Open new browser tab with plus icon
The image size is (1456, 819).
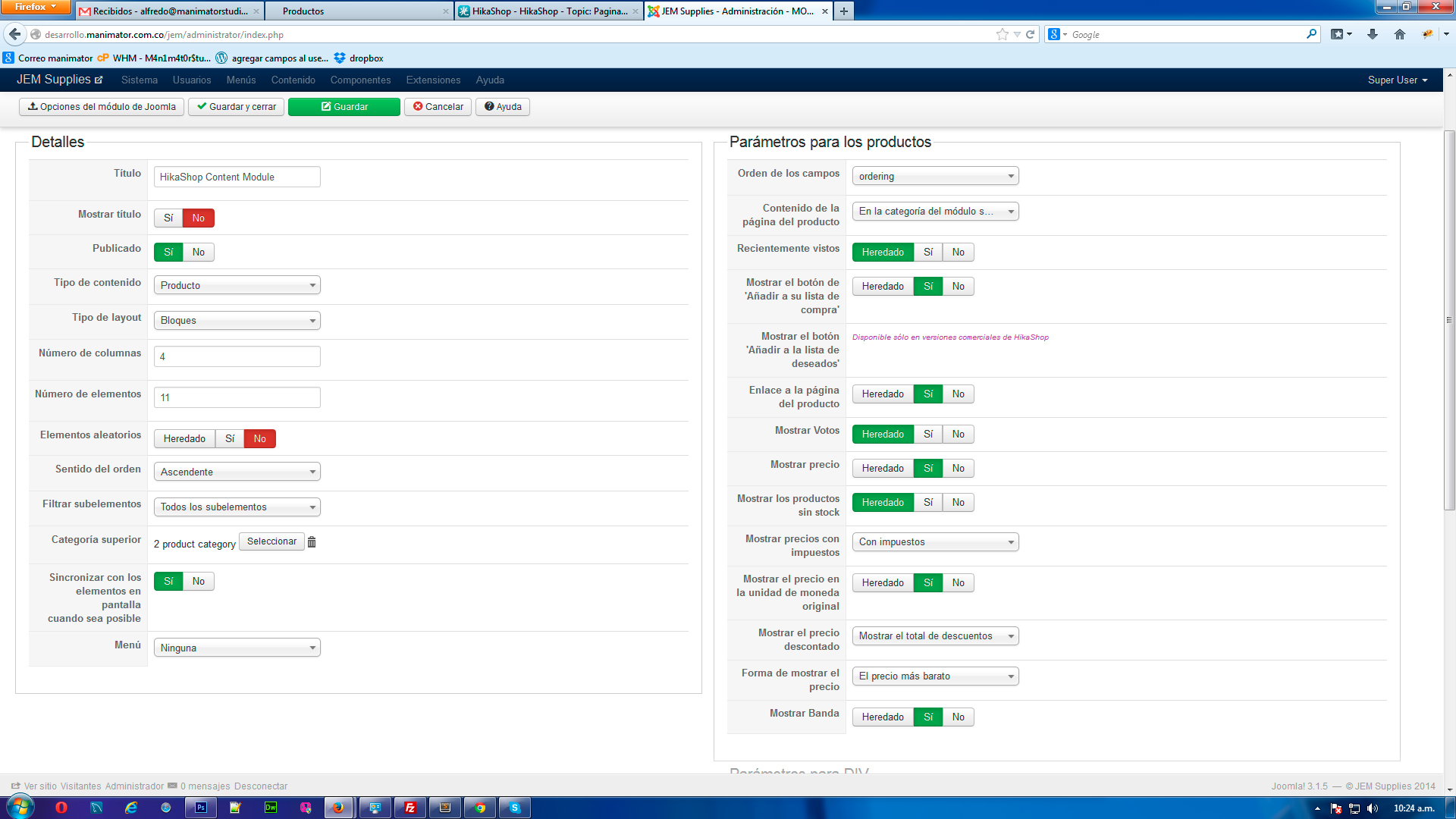coord(843,11)
